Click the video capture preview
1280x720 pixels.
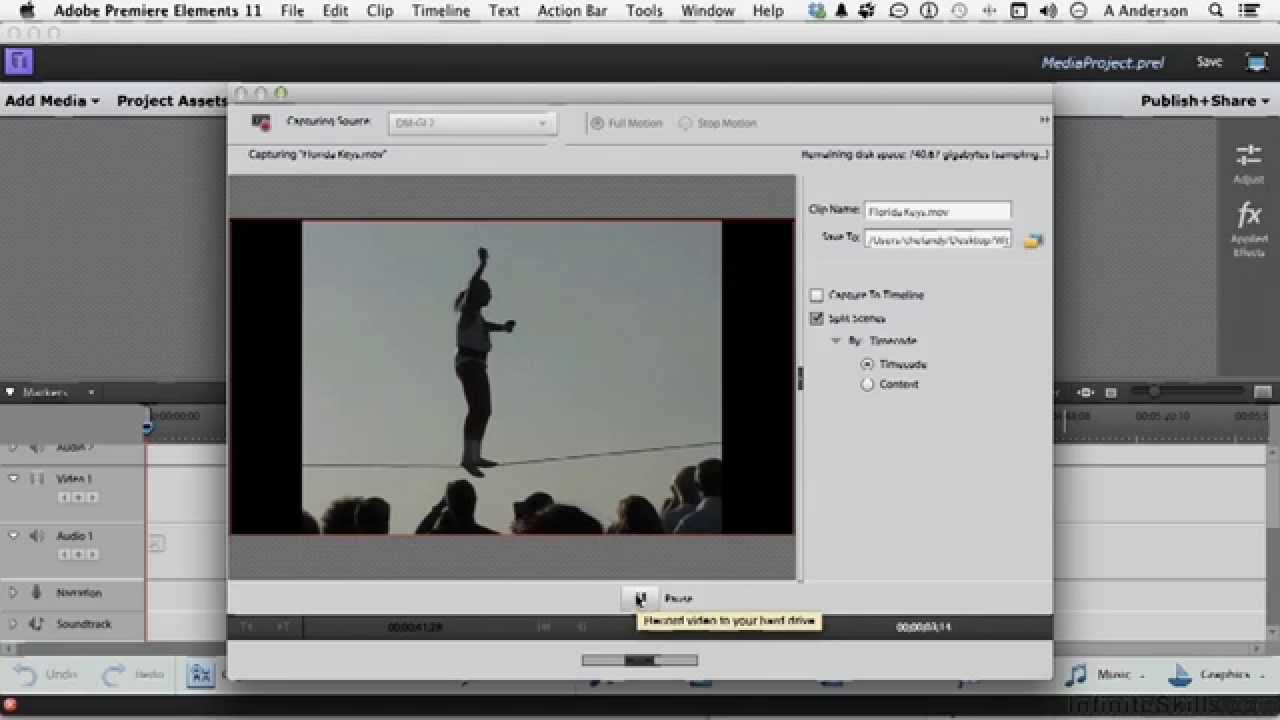(512, 377)
